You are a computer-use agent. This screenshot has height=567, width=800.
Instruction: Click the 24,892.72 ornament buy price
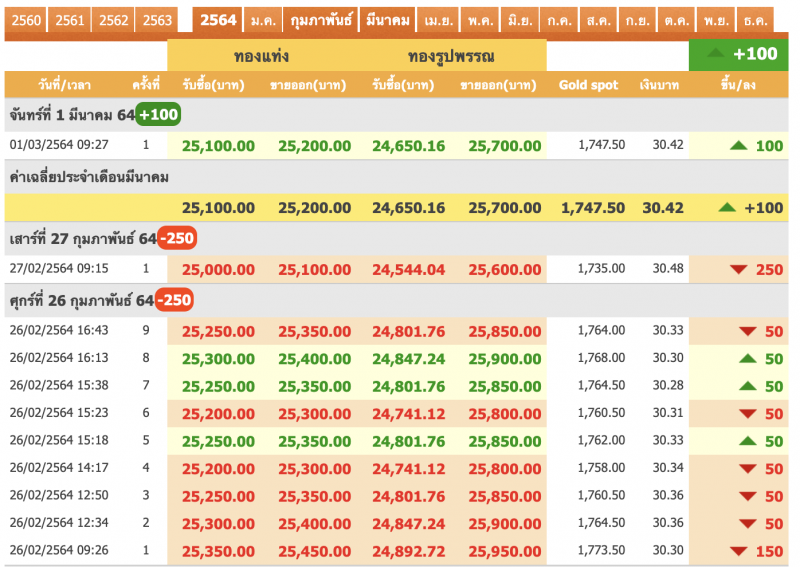tap(408, 552)
